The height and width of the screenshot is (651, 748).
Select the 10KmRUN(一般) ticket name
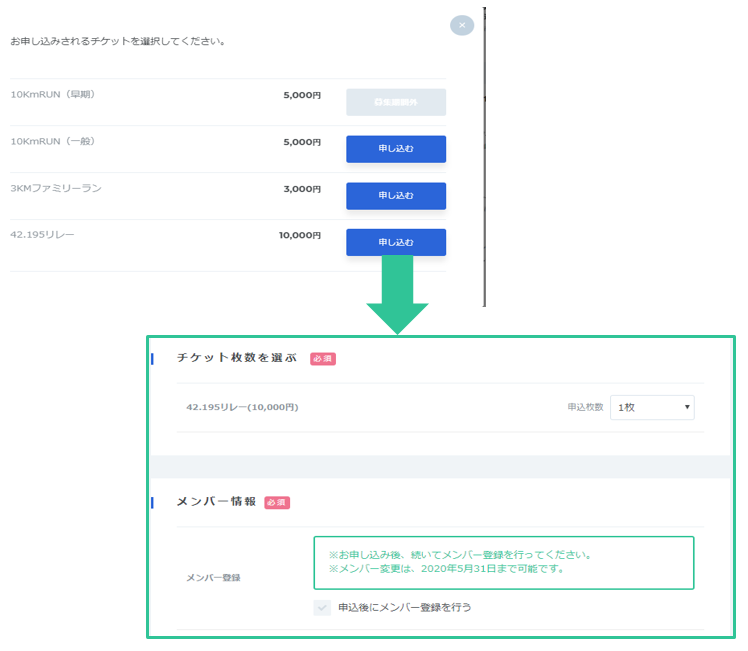pyautogui.click(x=52, y=141)
